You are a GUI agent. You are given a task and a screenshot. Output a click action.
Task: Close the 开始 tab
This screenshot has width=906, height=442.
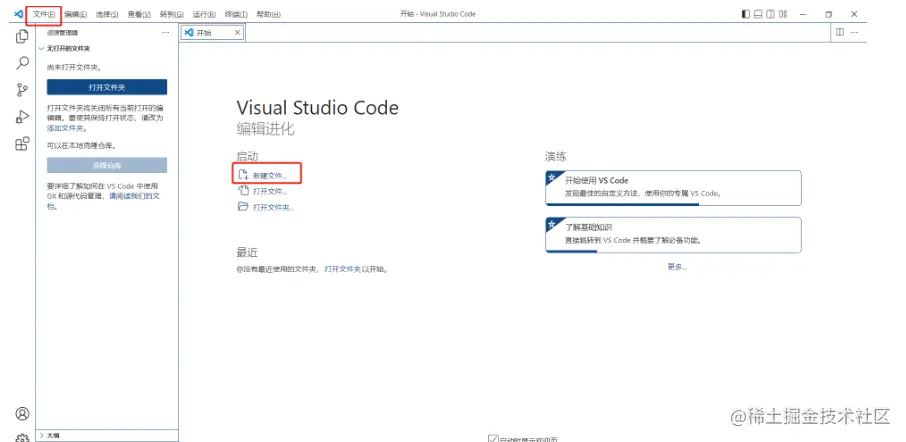click(237, 33)
